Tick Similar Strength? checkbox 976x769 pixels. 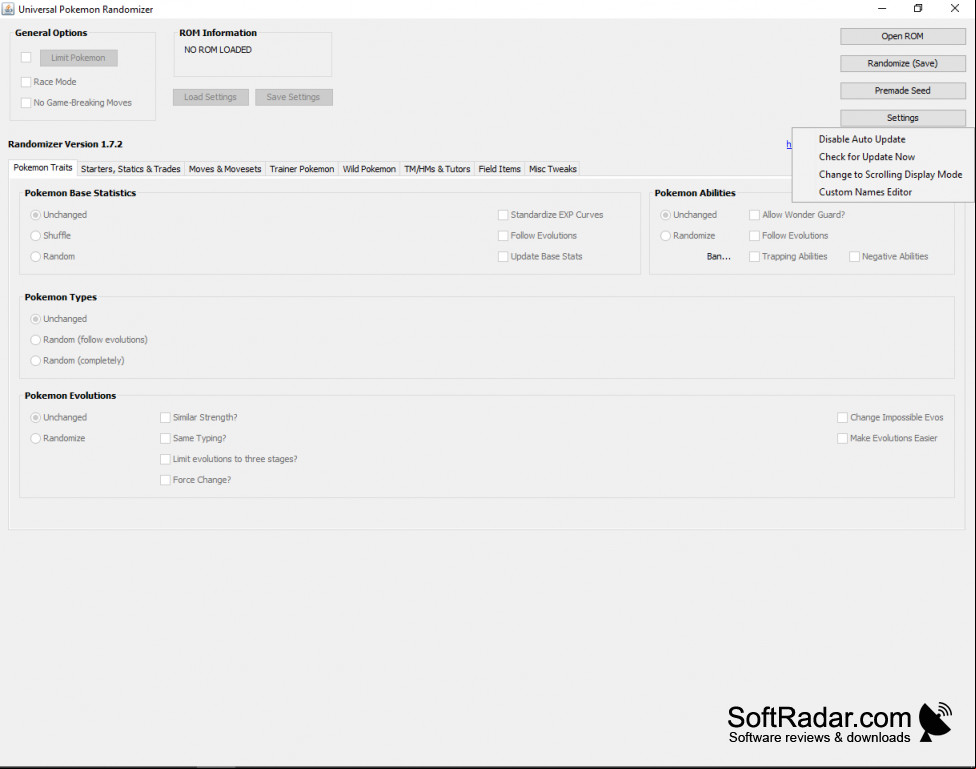(165, 417)
